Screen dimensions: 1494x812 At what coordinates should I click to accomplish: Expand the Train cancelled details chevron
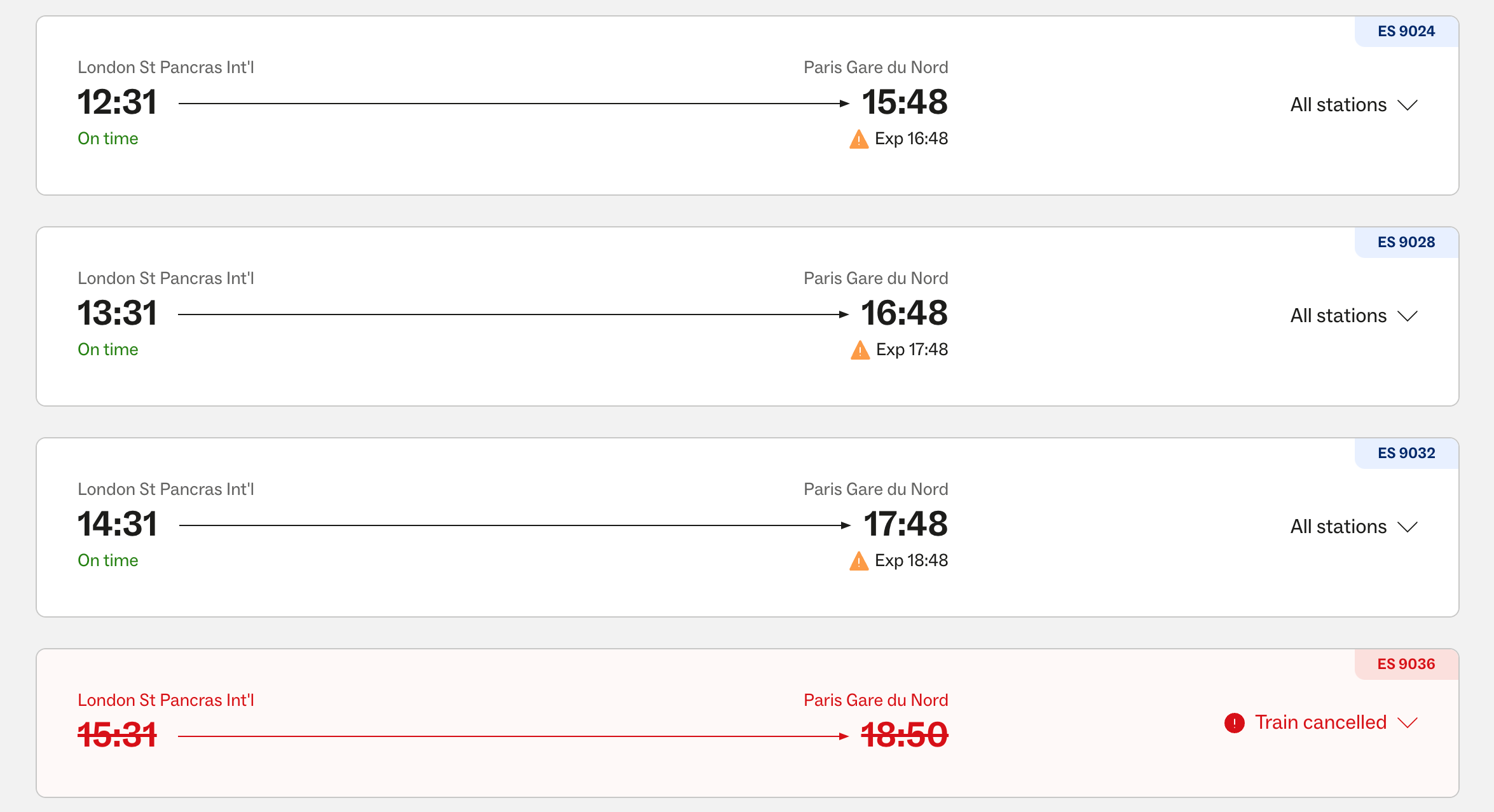(1408, 723)
